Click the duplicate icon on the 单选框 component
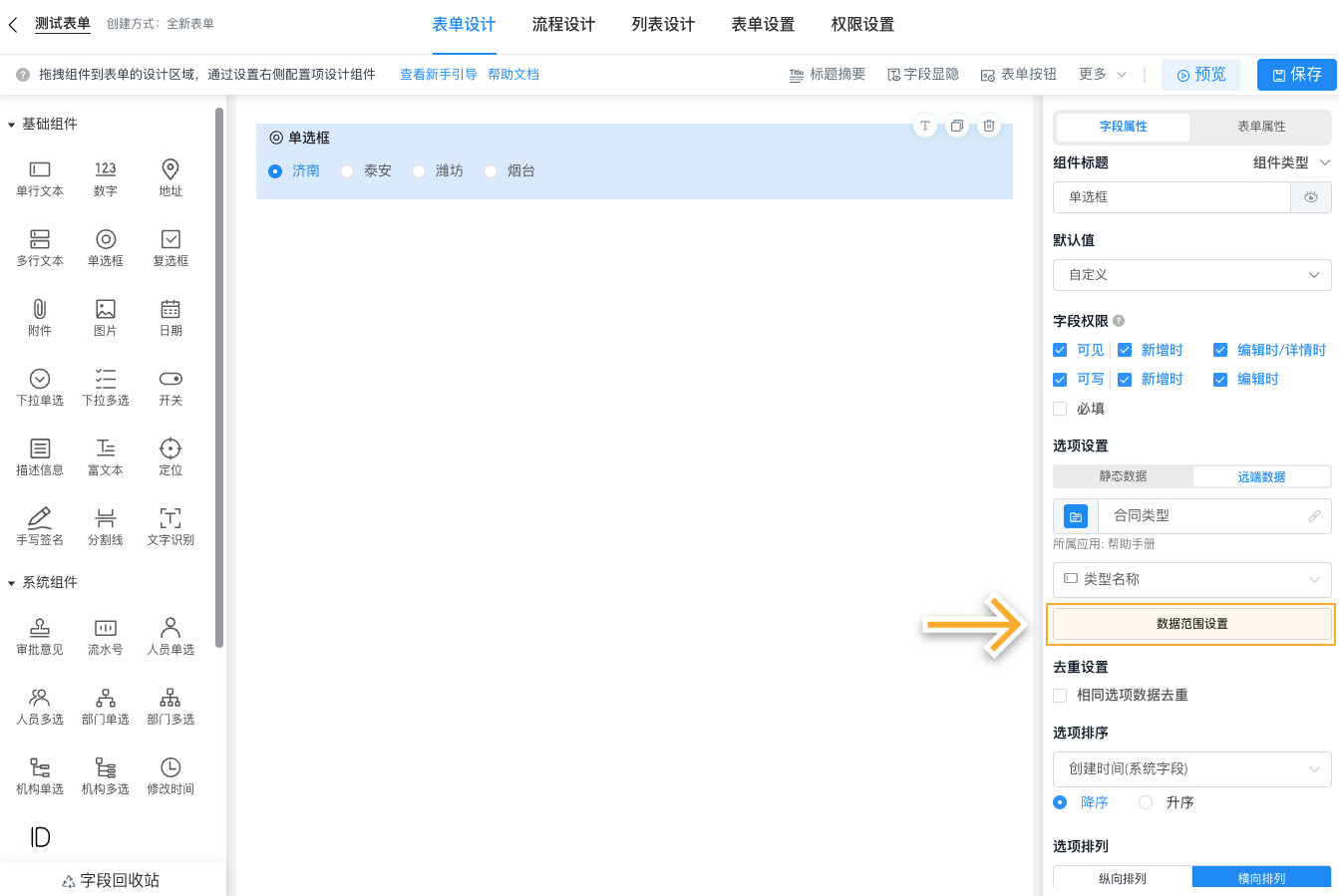 pyautogui.click(x=956, y=126)
